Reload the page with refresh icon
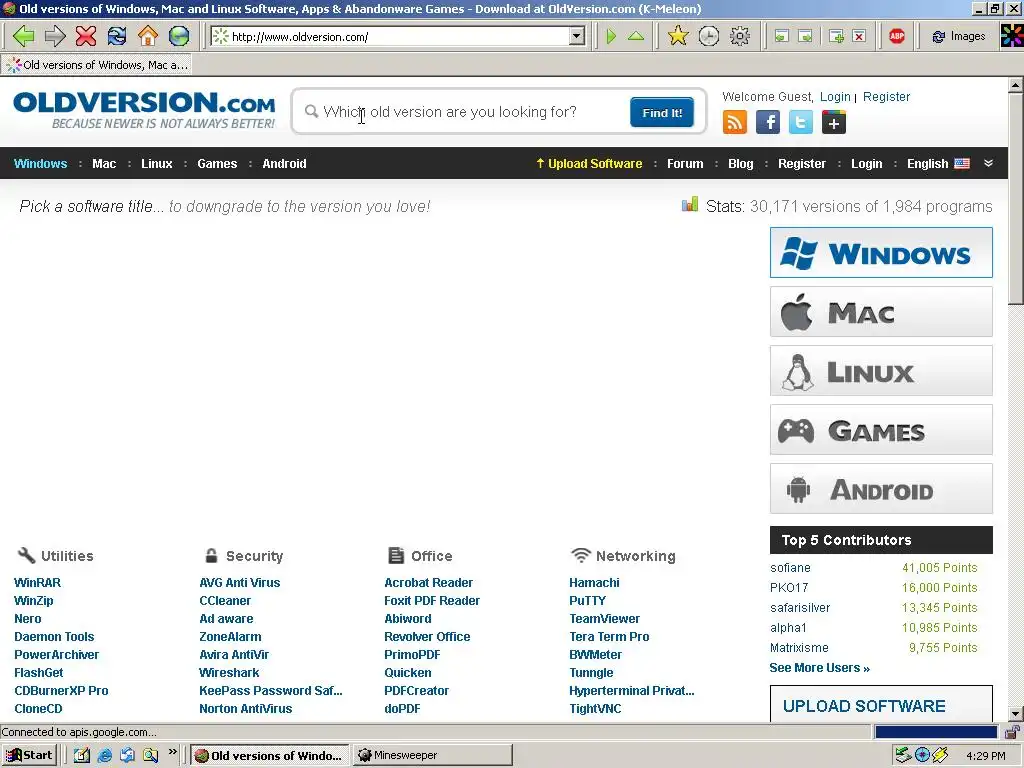 (x=117, y=36)
